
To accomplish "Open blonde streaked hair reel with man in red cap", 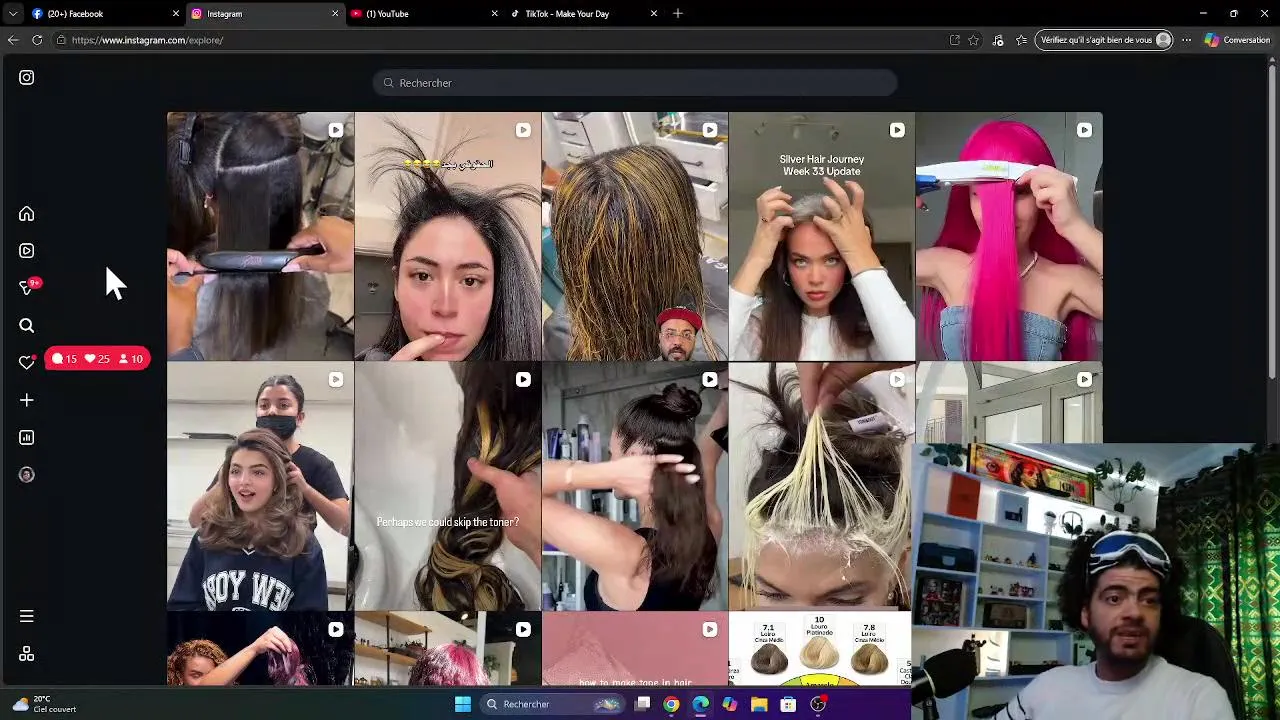I will (x=634, y=235).
